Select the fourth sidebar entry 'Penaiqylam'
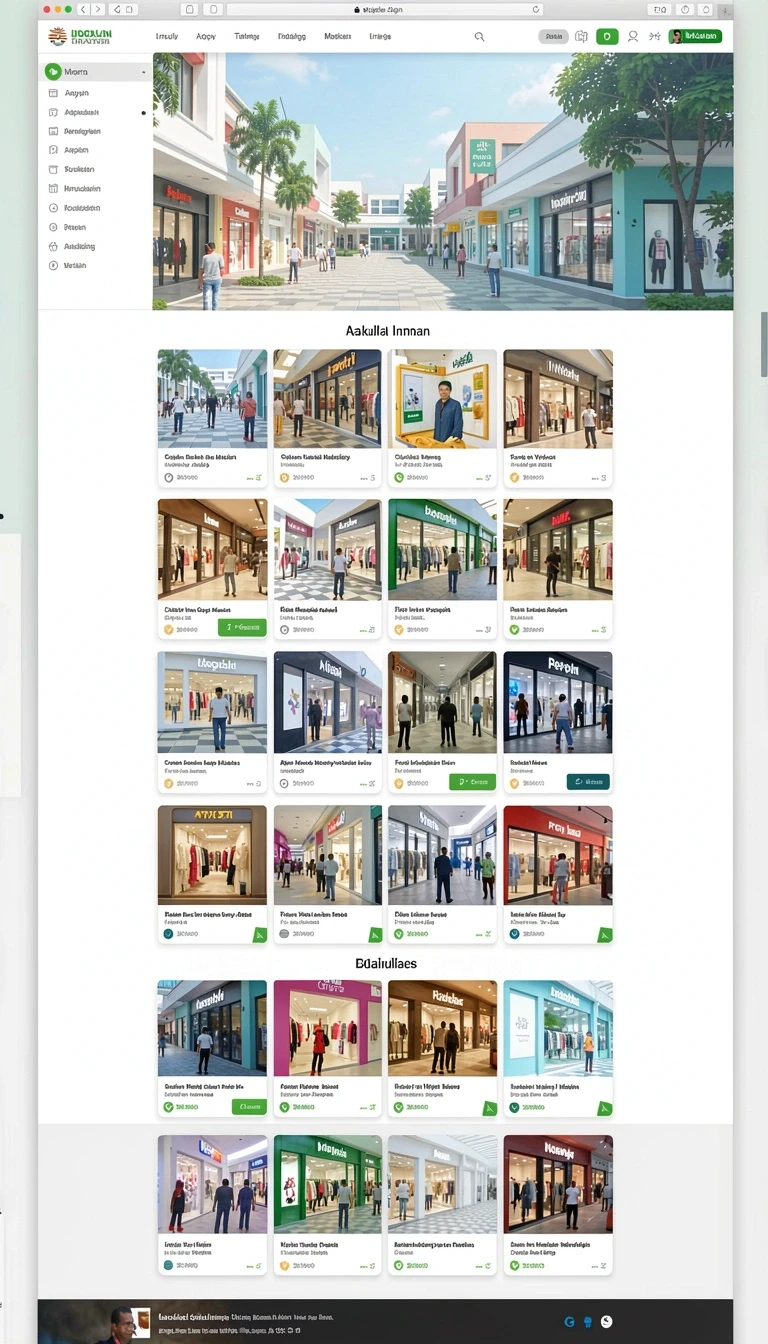The width and height of the screenshot is (768, 1344). [x=82, y=132]
